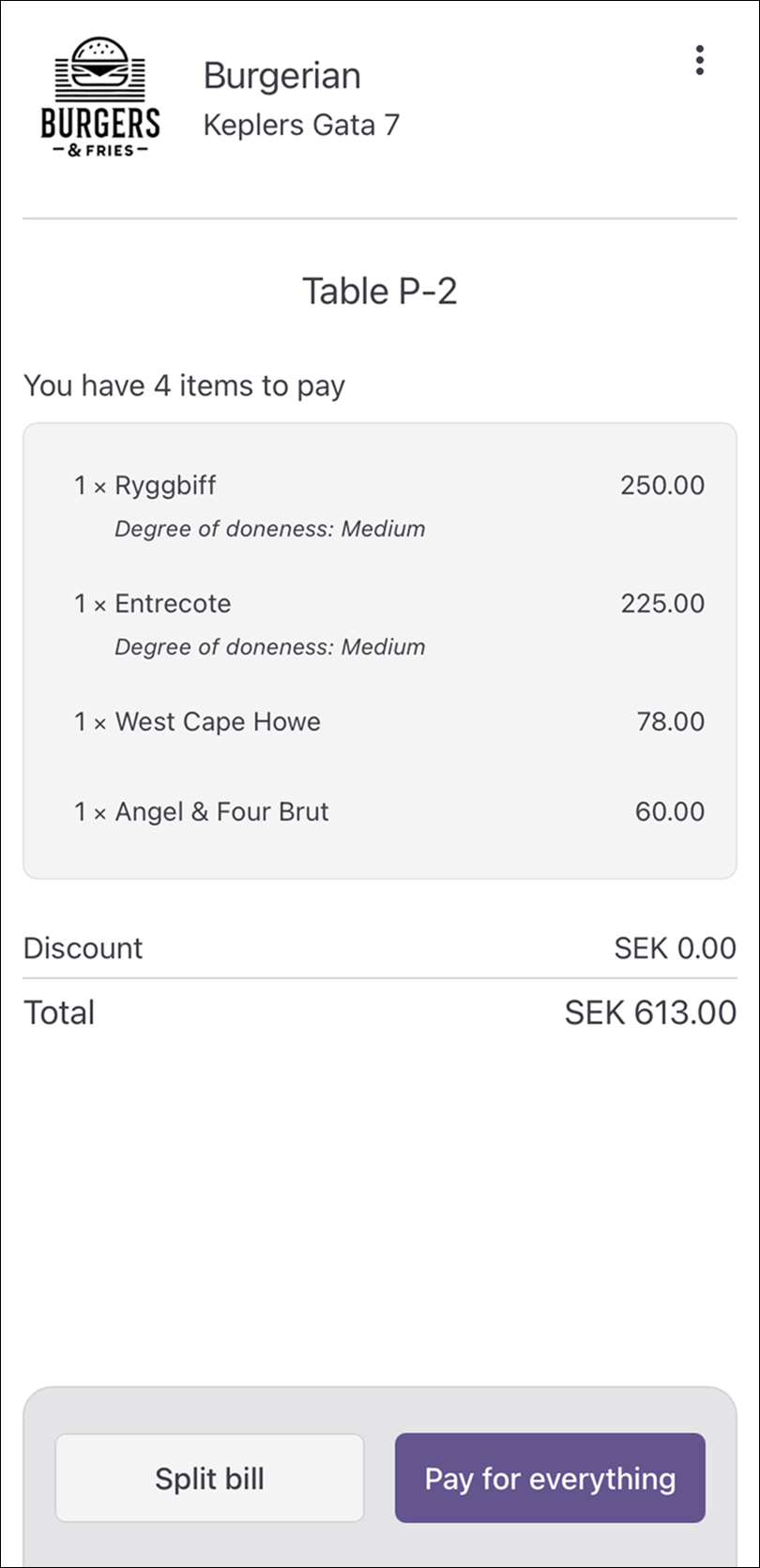Click Ryggbiff's degree of doneness note

[269, 529]
